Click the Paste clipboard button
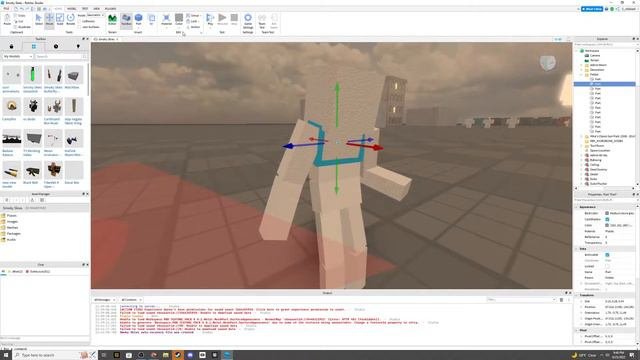640x360 pixels. [7, 19]
